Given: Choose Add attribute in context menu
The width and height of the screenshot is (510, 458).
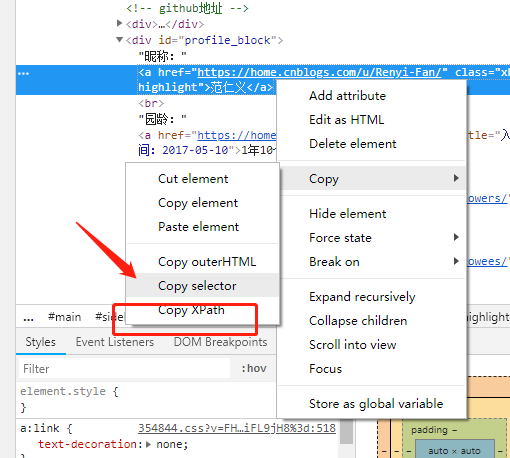Looking at the screenshot, I should (x=347, y=96).
